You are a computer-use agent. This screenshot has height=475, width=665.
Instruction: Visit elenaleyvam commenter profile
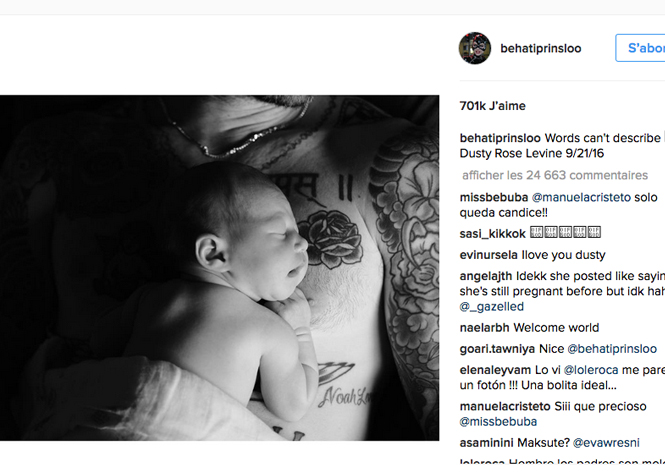click(495, 370)
